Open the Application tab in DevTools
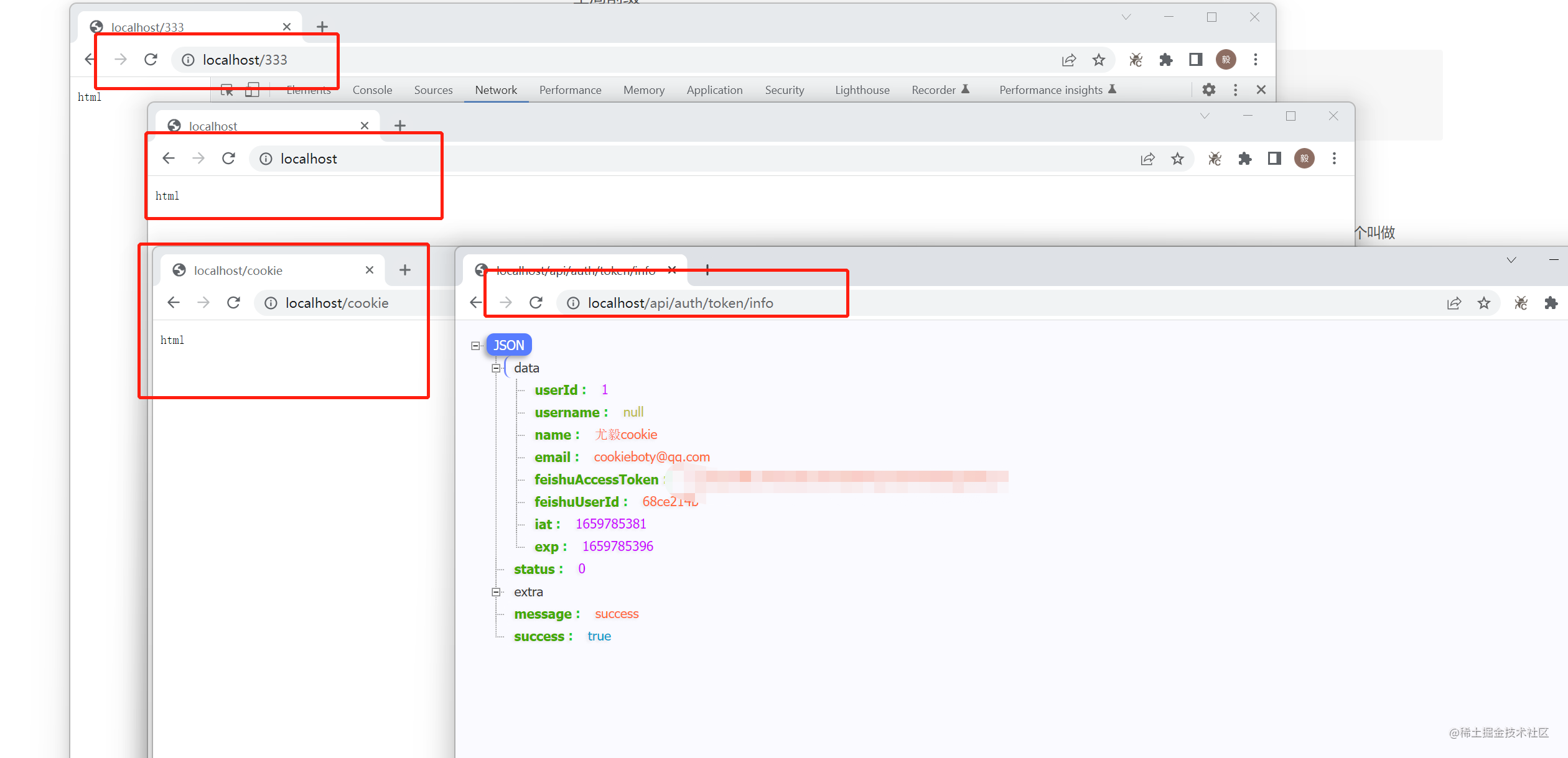 point(714,90)
